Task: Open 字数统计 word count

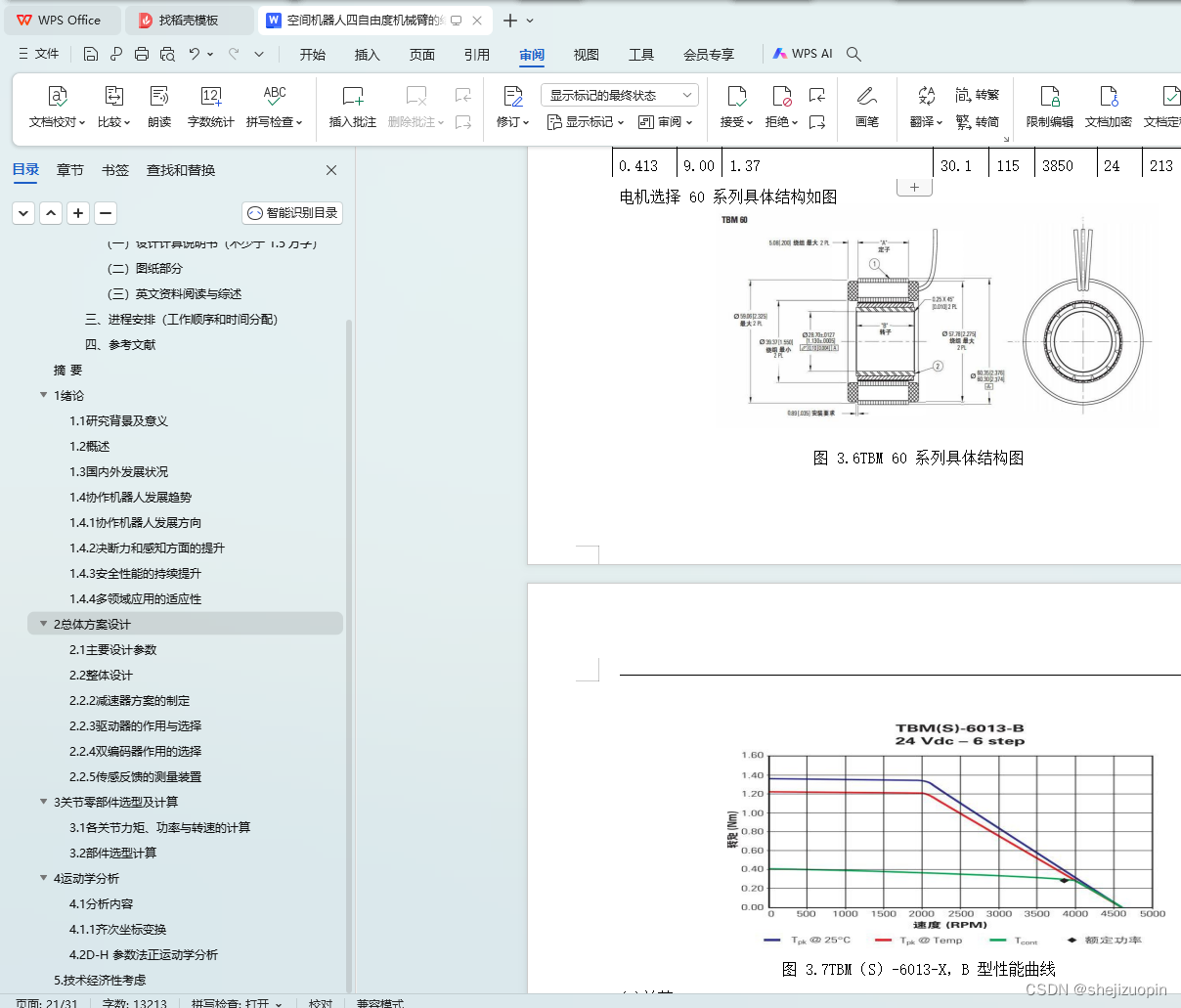Action: click(211, 107)
